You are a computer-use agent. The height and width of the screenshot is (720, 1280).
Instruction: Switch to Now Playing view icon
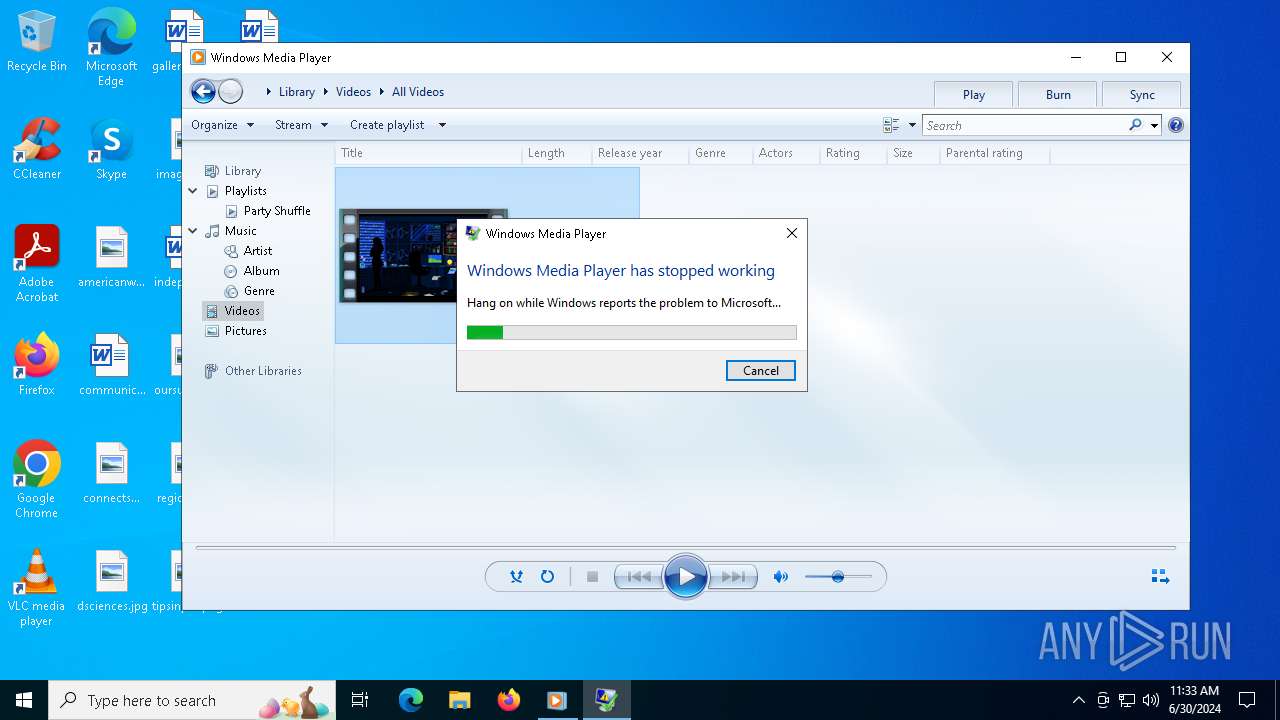pos(1160,577)
